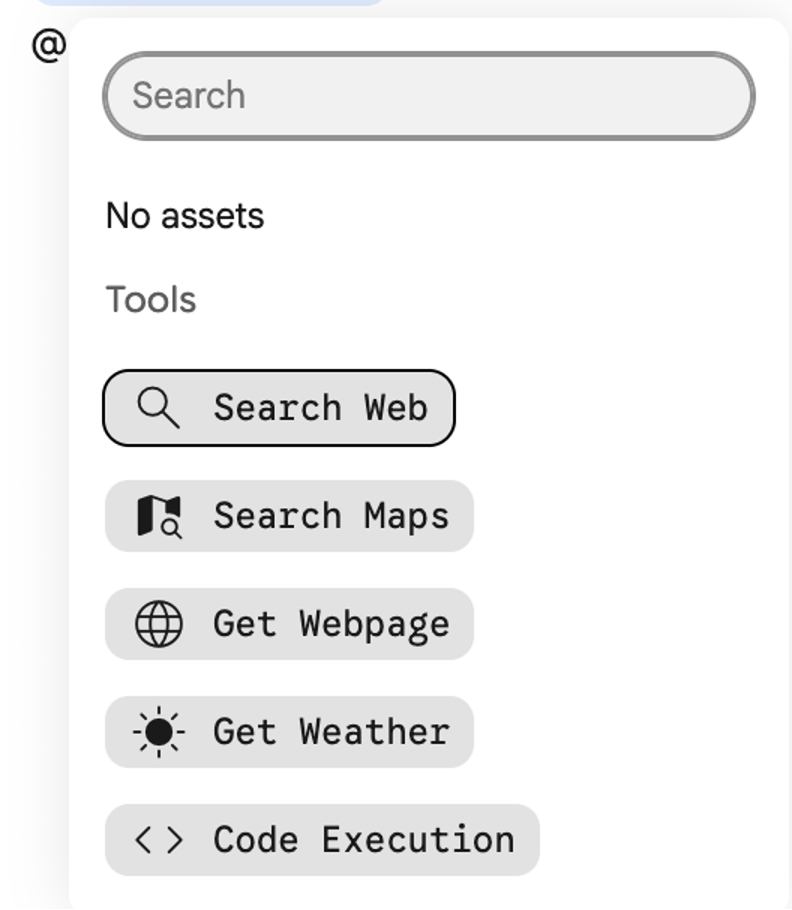Click the "No assets" message text
The image size is (792, 910).
point(185,216)
